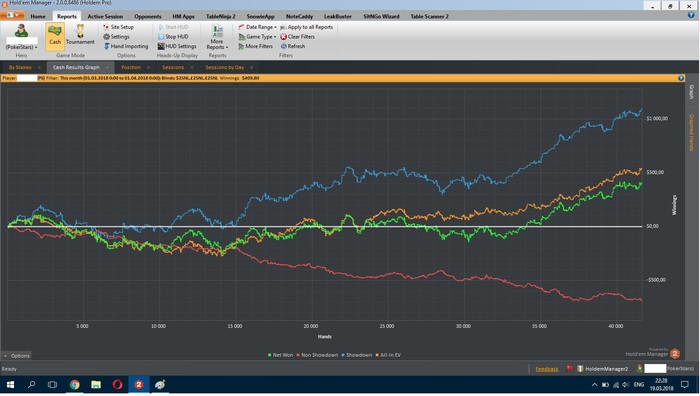Open the SitNGo Wizard ribbon tab
700x396 pixels.
coord(381,16)
